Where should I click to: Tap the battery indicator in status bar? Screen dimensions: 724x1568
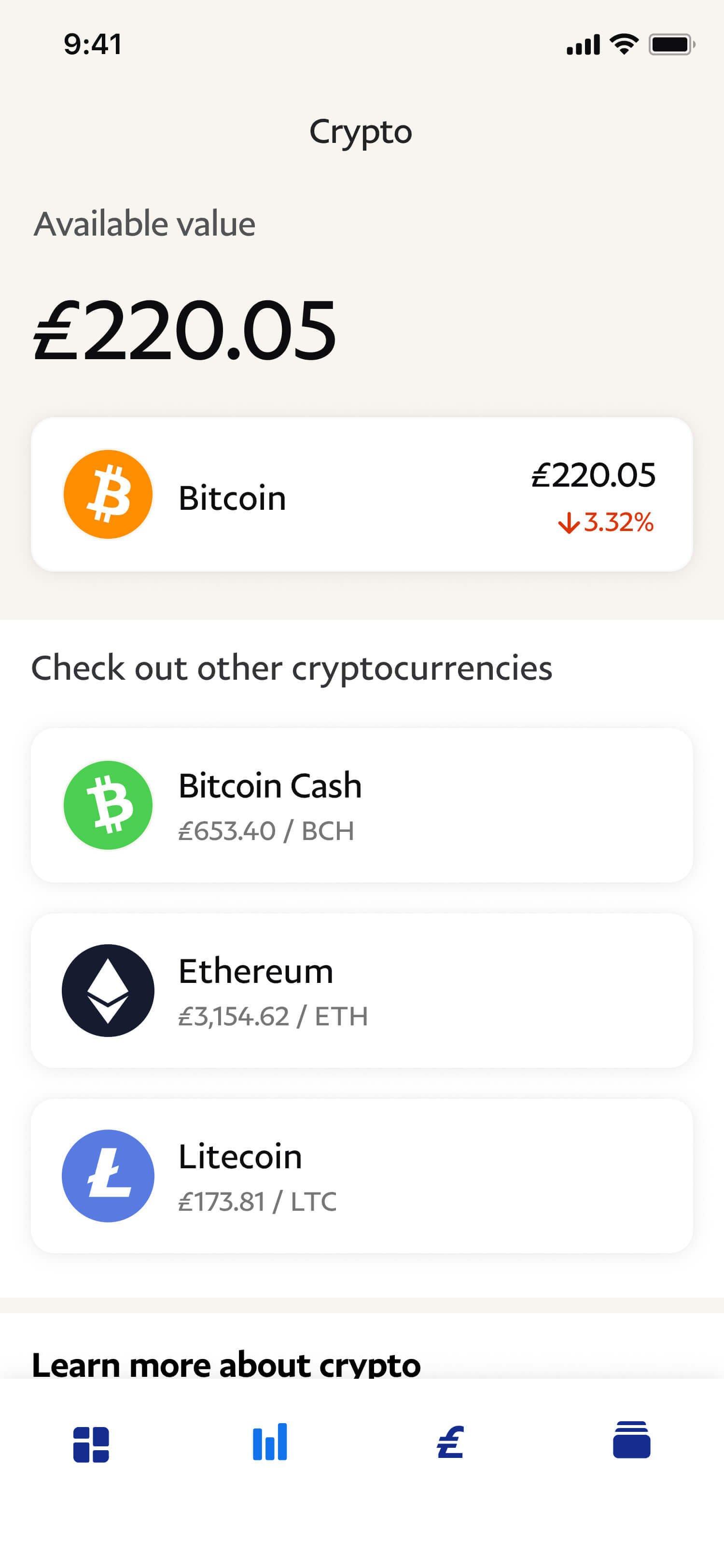tap(670, 44)
